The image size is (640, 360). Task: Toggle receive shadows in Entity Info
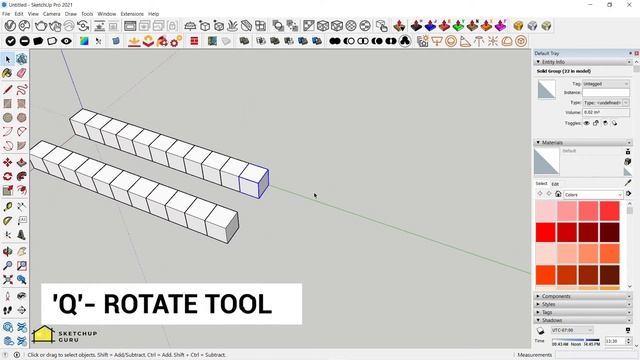pyautogui.click(x=605, y=123)
